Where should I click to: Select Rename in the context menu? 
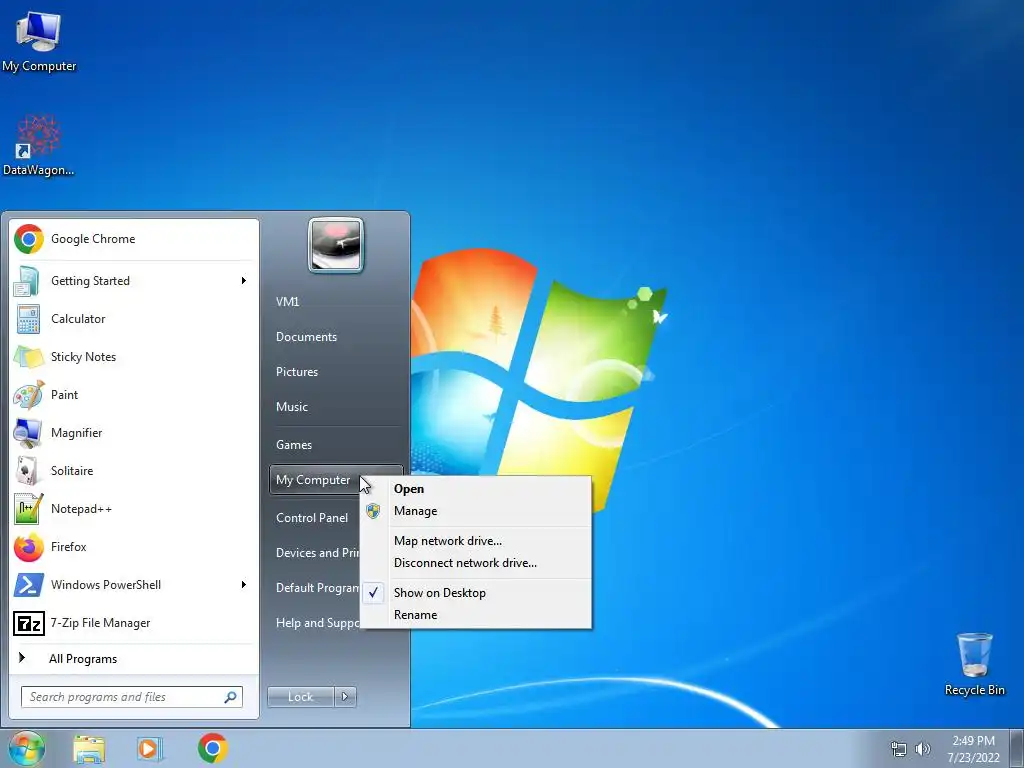click(476, 615)
